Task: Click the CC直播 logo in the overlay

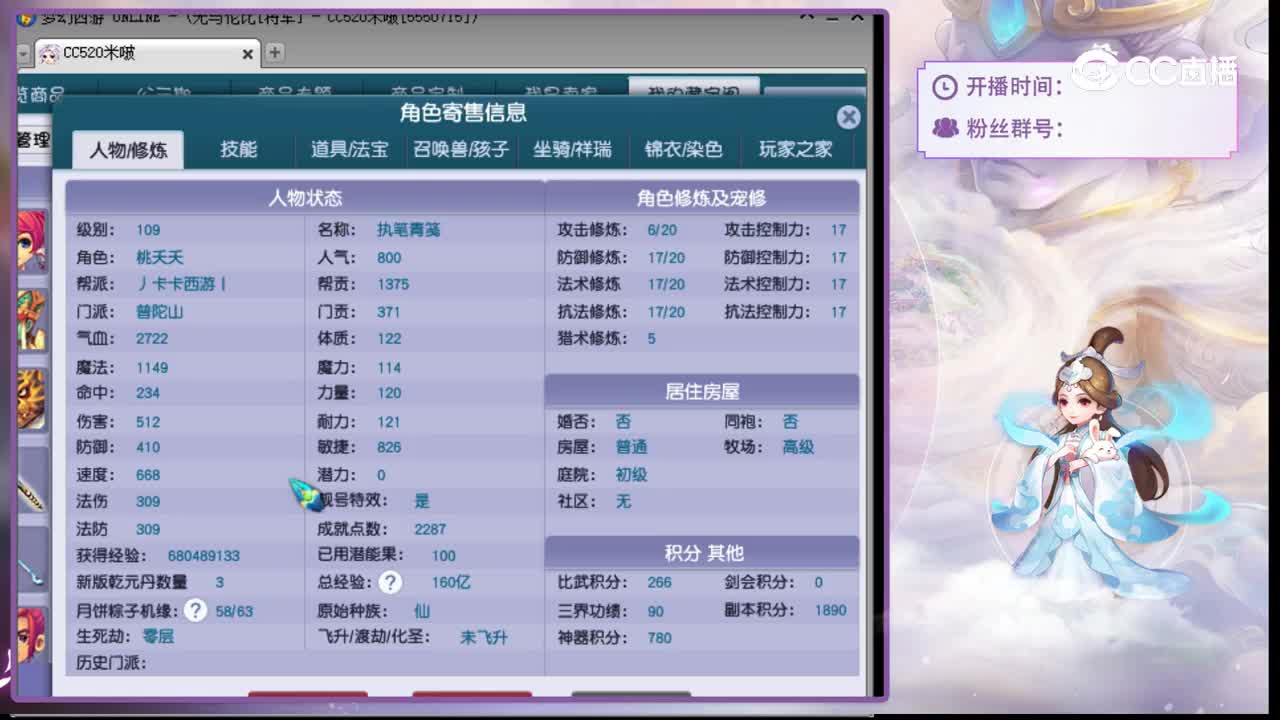Action: 1155,69
